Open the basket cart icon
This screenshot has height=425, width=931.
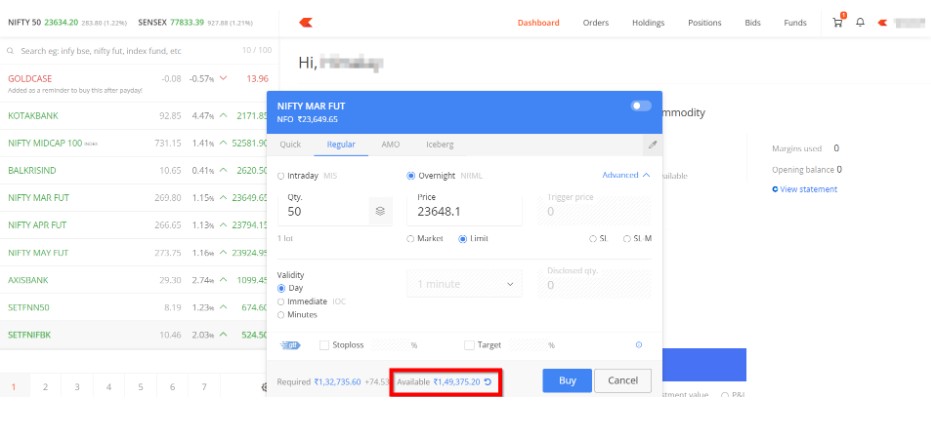[x=838, y=22]
